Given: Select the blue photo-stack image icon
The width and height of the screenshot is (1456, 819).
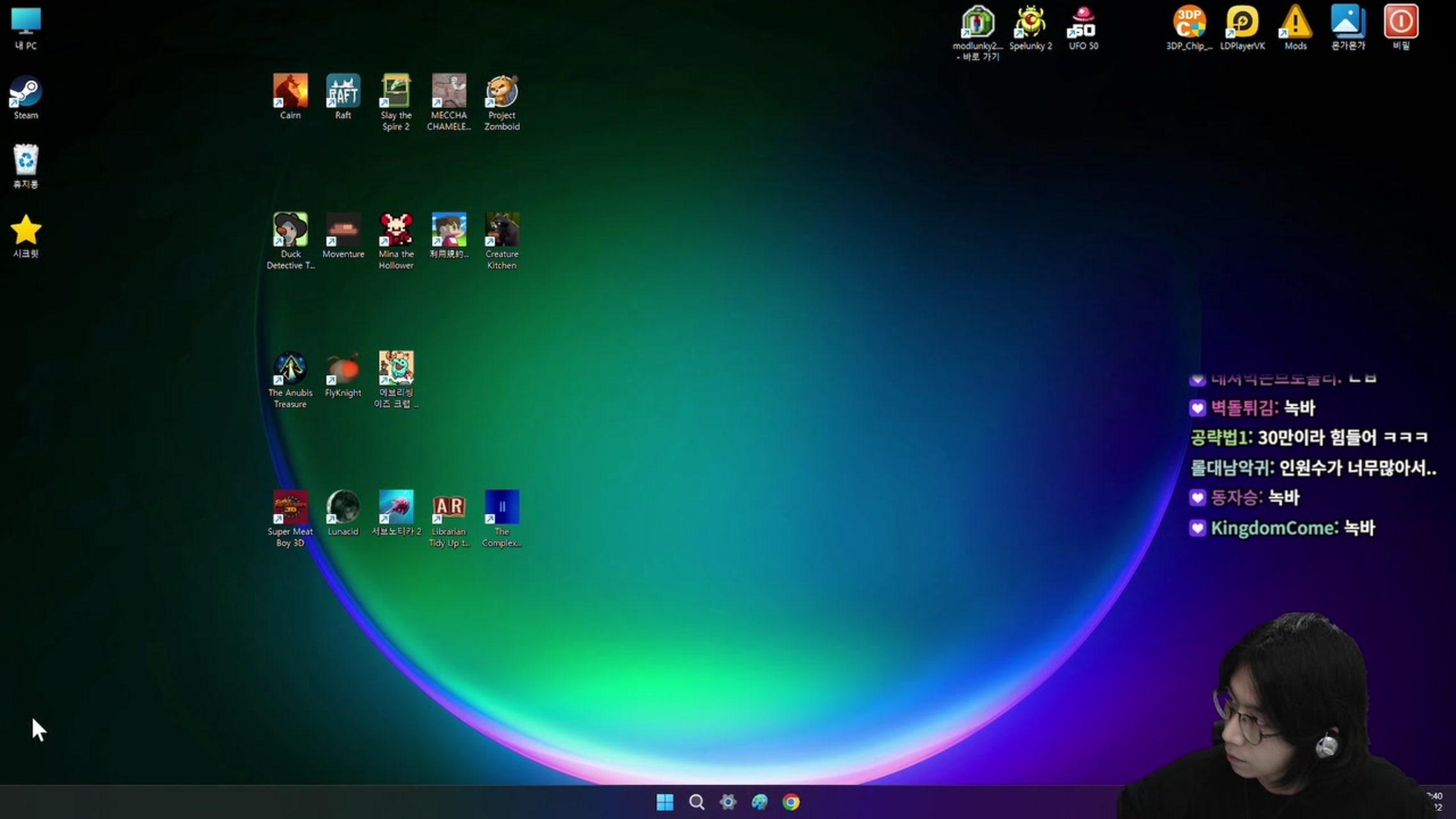Looking at the screenshot, I should 1348,28.
